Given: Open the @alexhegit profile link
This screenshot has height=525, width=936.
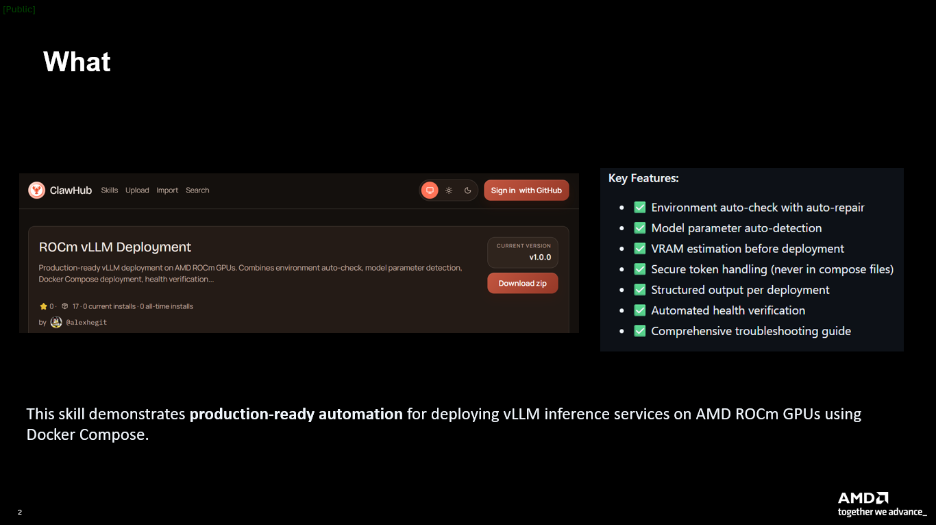Looking at the screenshot, I should (x=87, y=323).
